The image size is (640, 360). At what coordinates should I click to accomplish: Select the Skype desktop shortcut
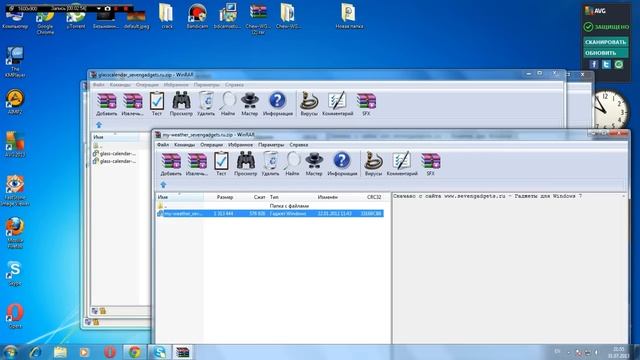[x=15, y=274]
